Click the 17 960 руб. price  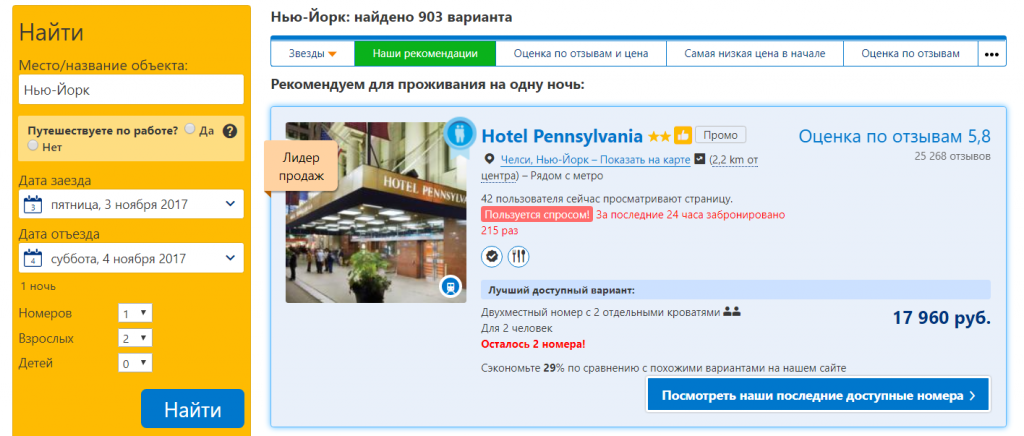pos(942,318)
